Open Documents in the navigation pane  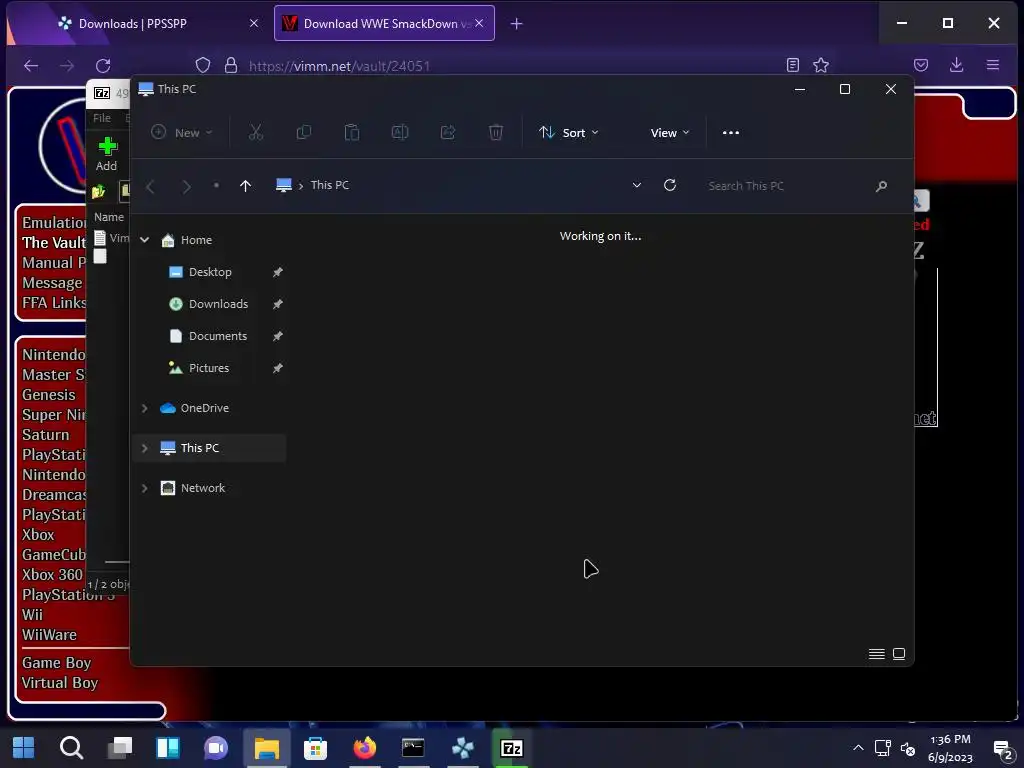click(x=217, y=336)
